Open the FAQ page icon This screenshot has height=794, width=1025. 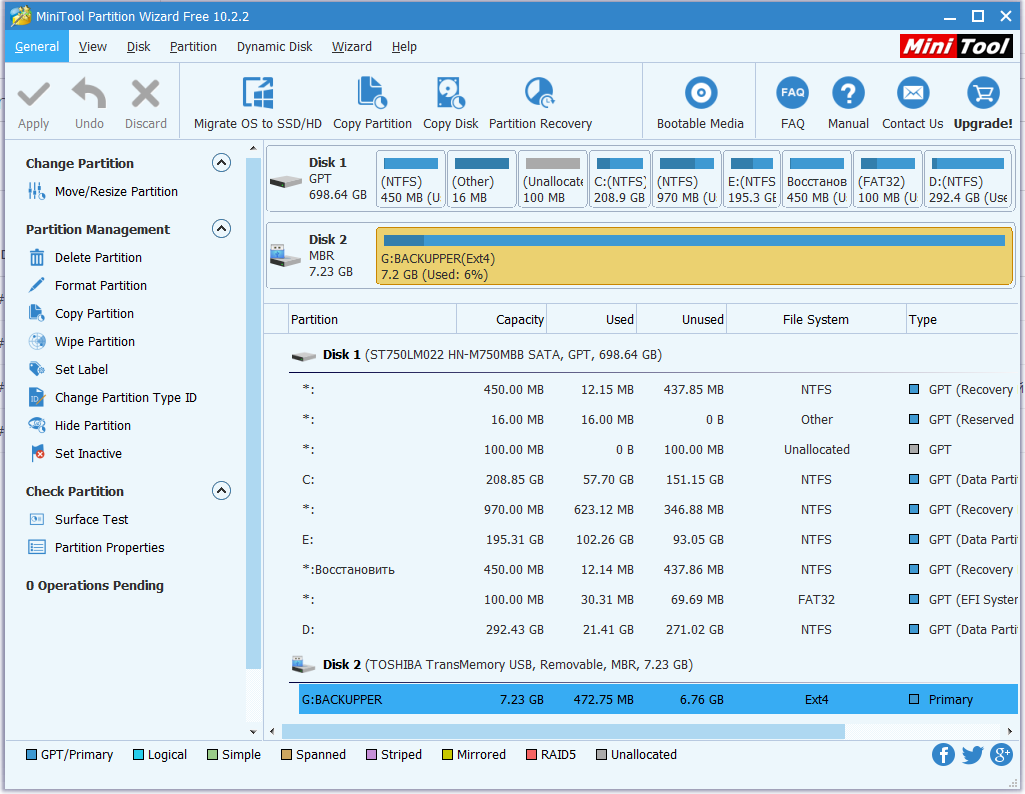[792, 93]
